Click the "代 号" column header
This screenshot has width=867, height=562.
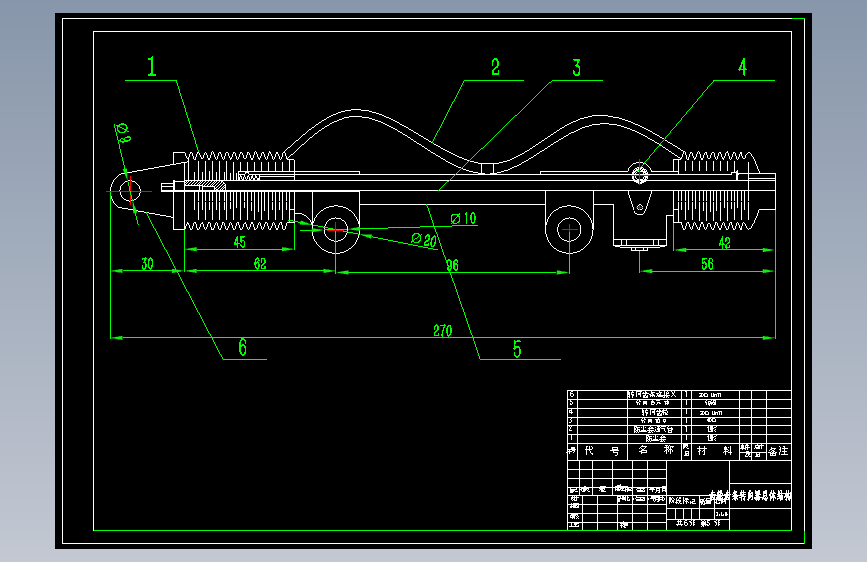point(602,451)
